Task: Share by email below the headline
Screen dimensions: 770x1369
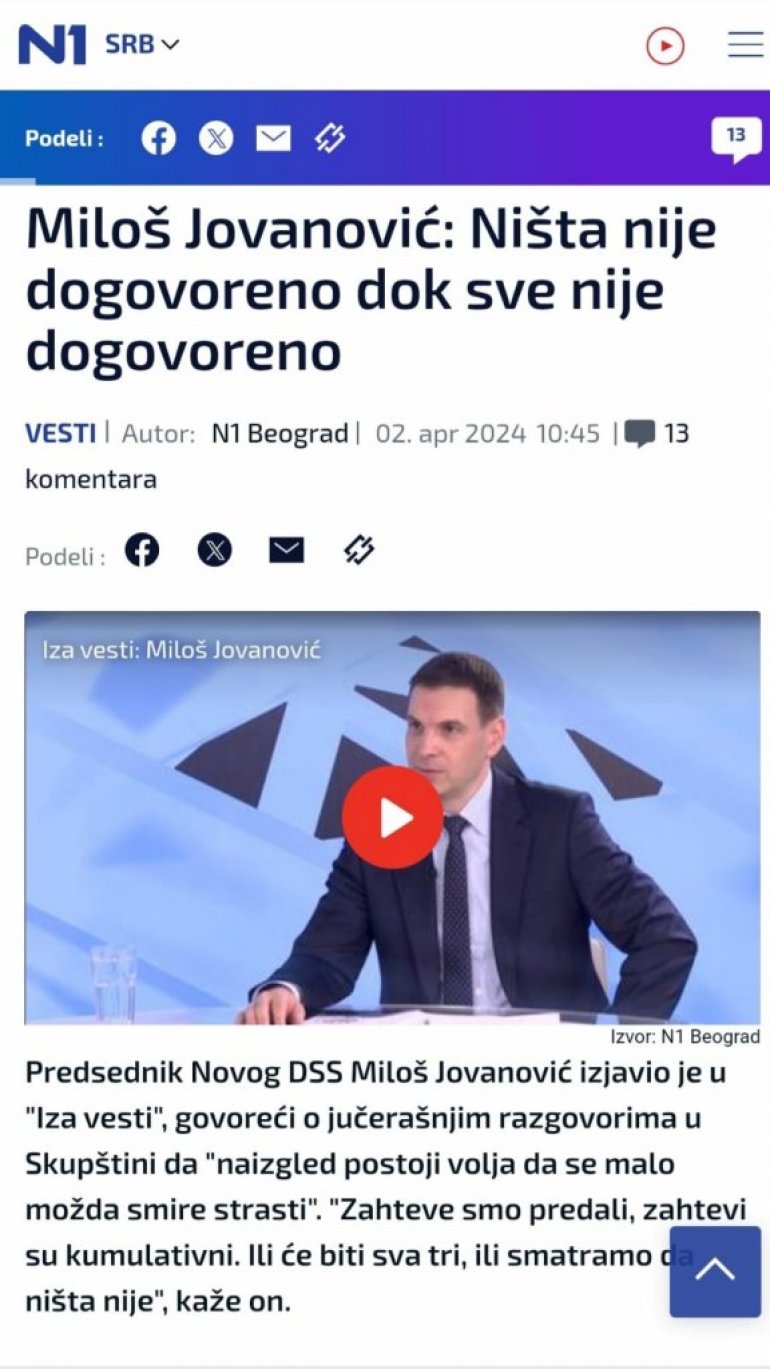Action: 286,550
